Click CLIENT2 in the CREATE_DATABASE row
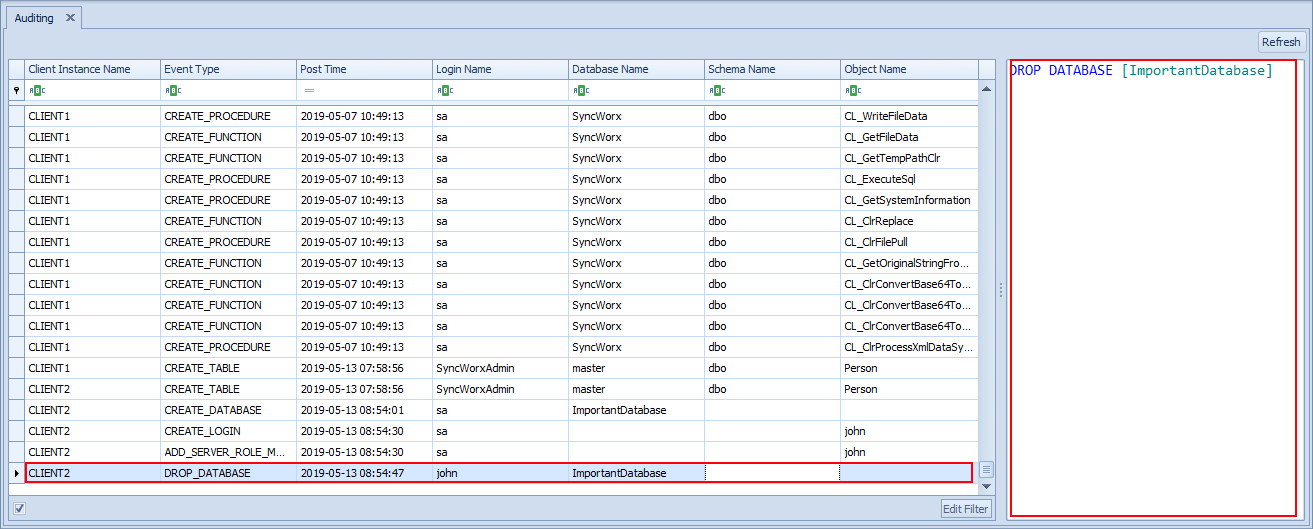The width and height of the screenshot is (1313, 529). point(49,410)
